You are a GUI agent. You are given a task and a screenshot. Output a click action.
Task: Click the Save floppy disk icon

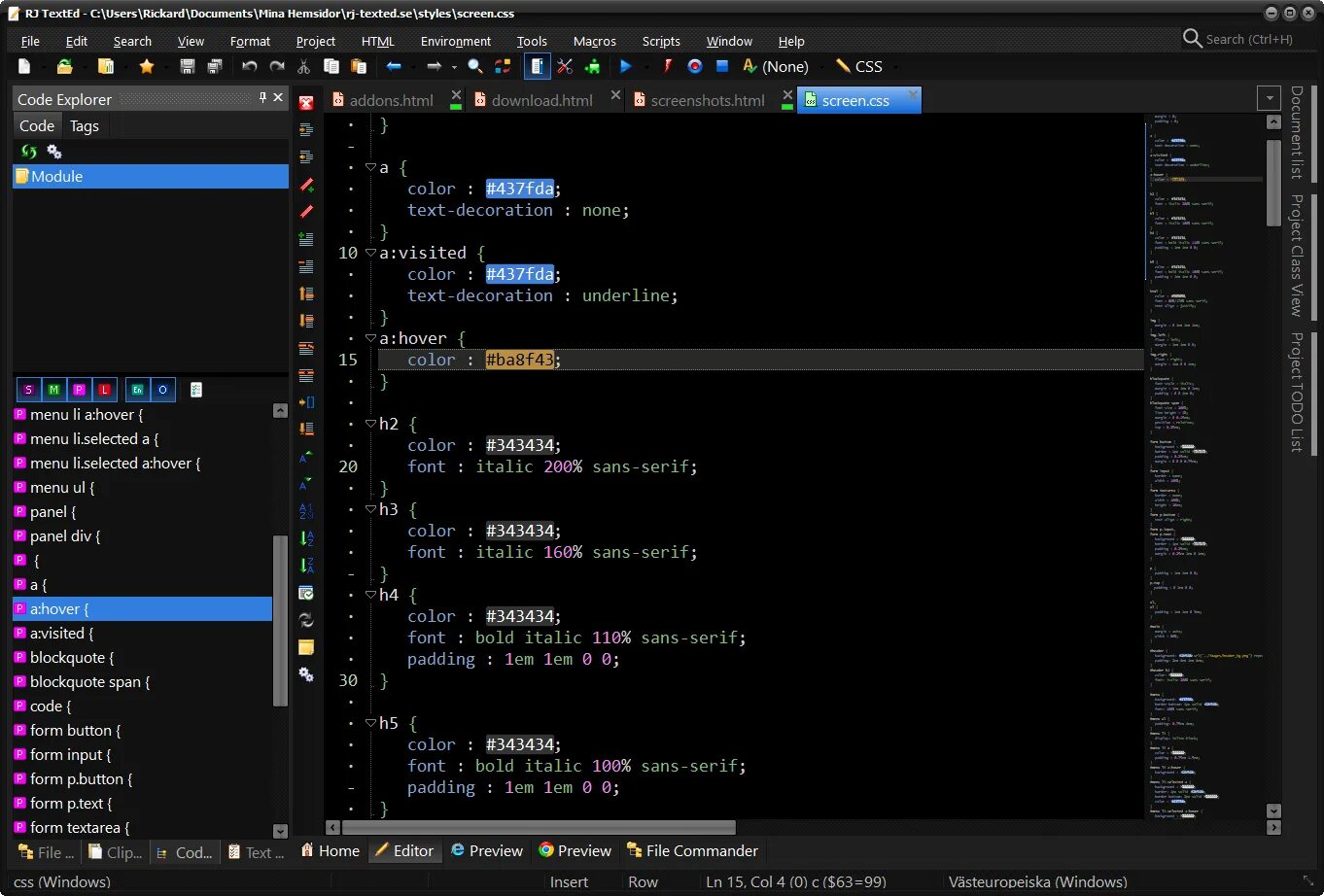[x=188, y=66]
